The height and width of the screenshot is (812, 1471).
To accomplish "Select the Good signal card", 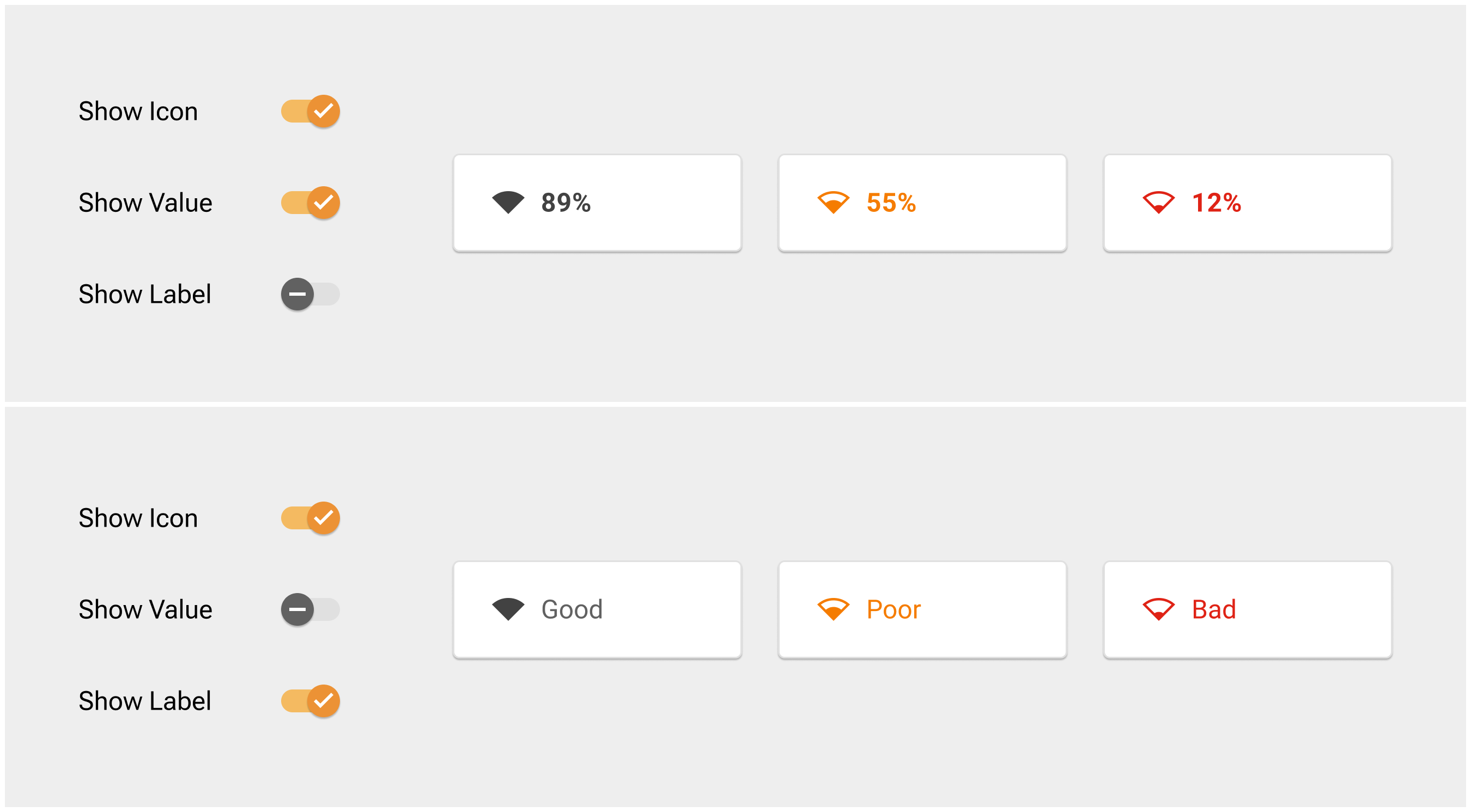I will click(x=597, y=609).
